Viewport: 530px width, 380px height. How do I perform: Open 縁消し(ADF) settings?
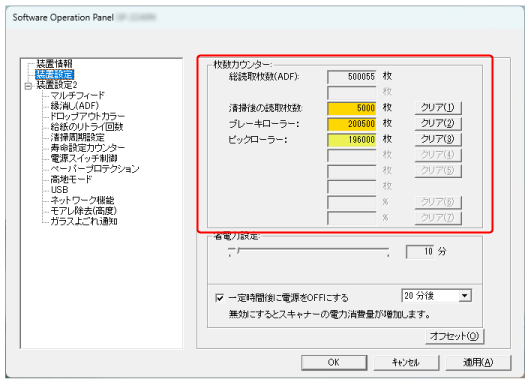[75, 106]
